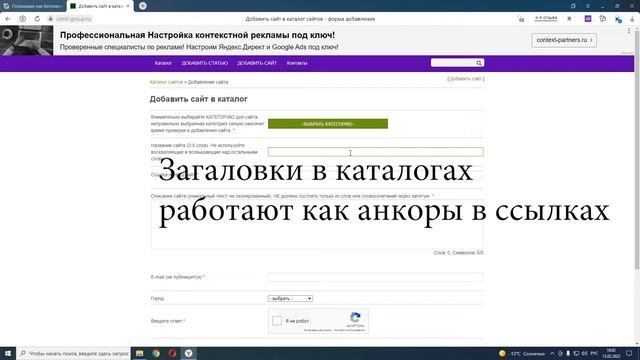This screenshot has width=640, height=360.
Task: Click the site description text area
Action: click(x=317, y=224)
